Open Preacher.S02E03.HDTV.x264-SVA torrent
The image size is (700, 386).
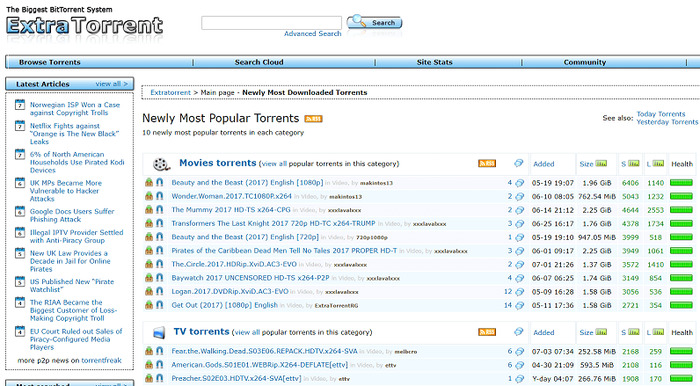click(x=236, y=378)
